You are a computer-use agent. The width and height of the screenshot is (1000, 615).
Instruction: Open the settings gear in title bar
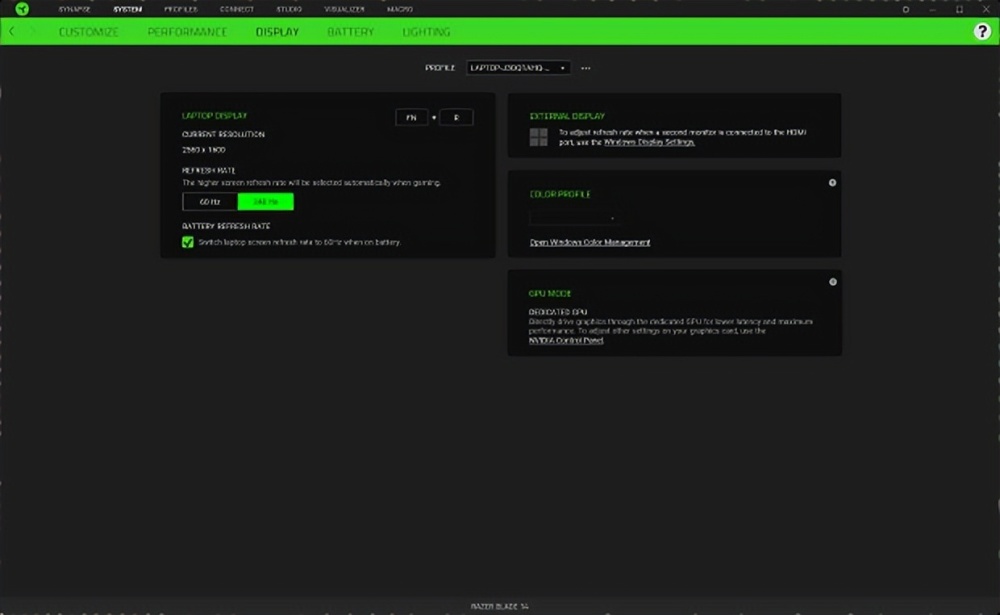906,9
